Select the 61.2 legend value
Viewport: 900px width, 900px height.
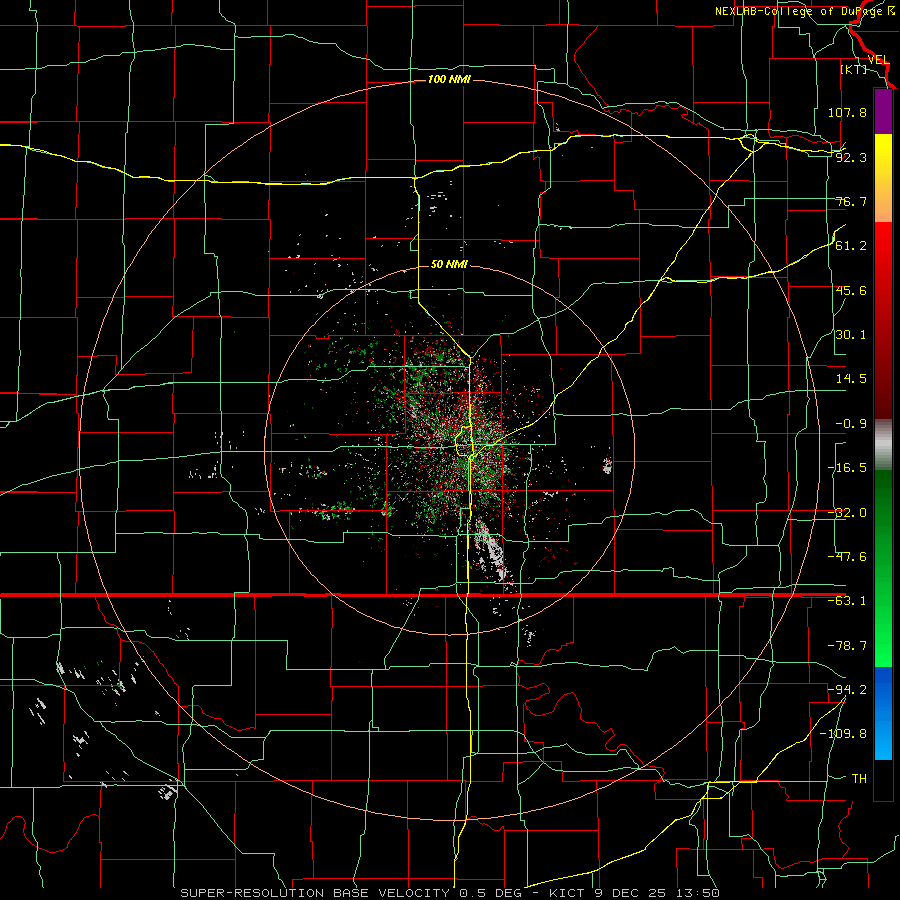click(x=851, y=246)
